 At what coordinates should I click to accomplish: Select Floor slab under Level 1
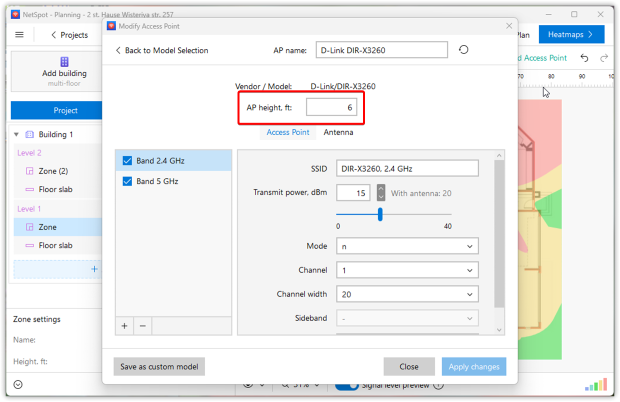(55, 245)
